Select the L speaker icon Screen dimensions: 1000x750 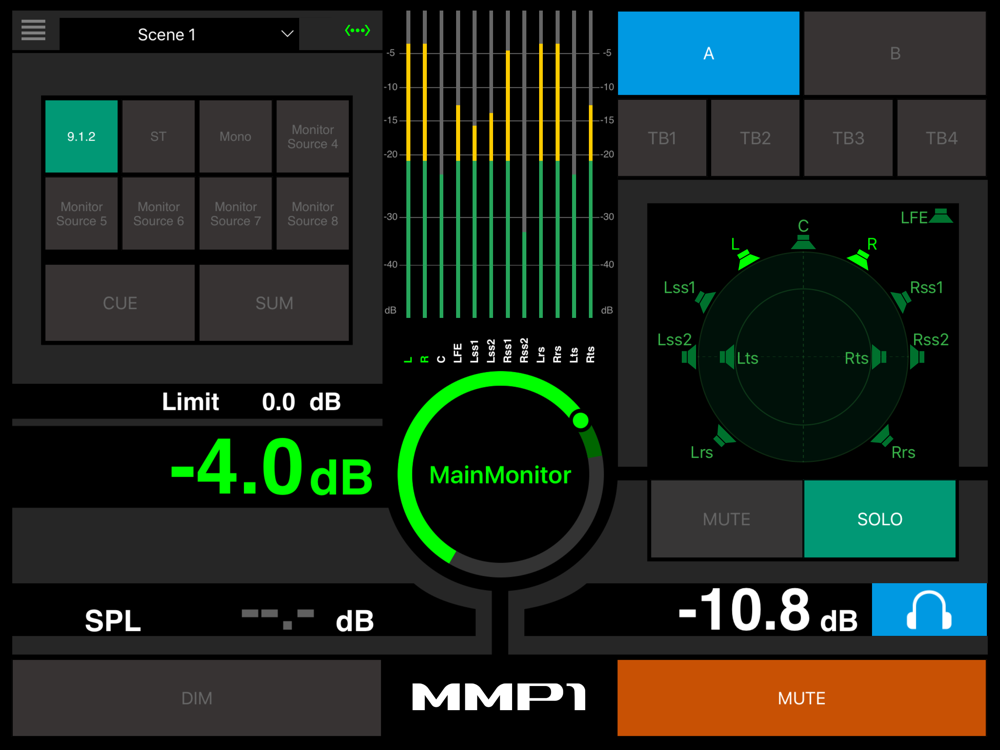coord(746,259)
